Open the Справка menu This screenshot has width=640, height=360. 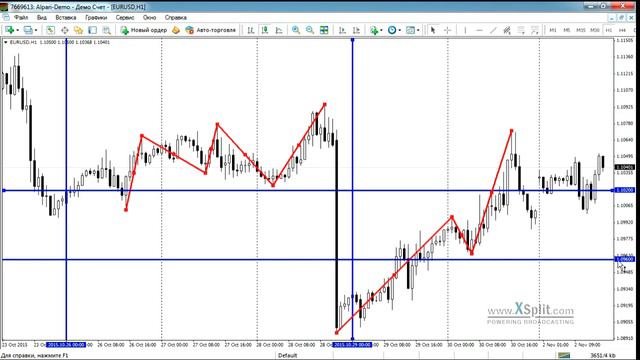(176, 18)
